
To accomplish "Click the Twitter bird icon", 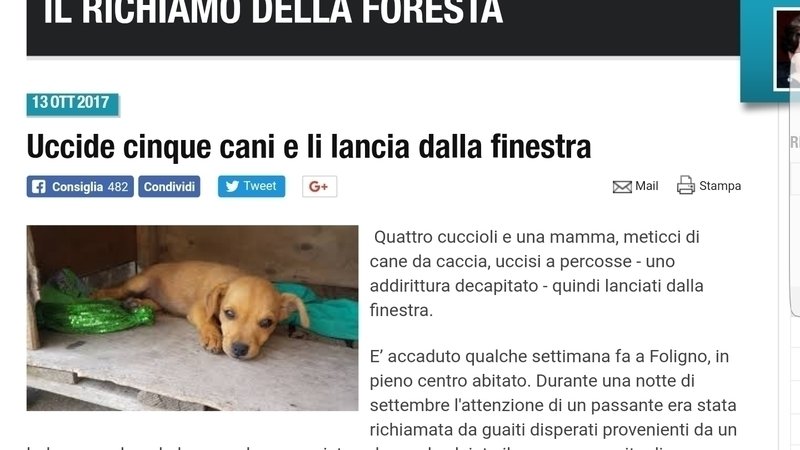I will pos(232,186).
